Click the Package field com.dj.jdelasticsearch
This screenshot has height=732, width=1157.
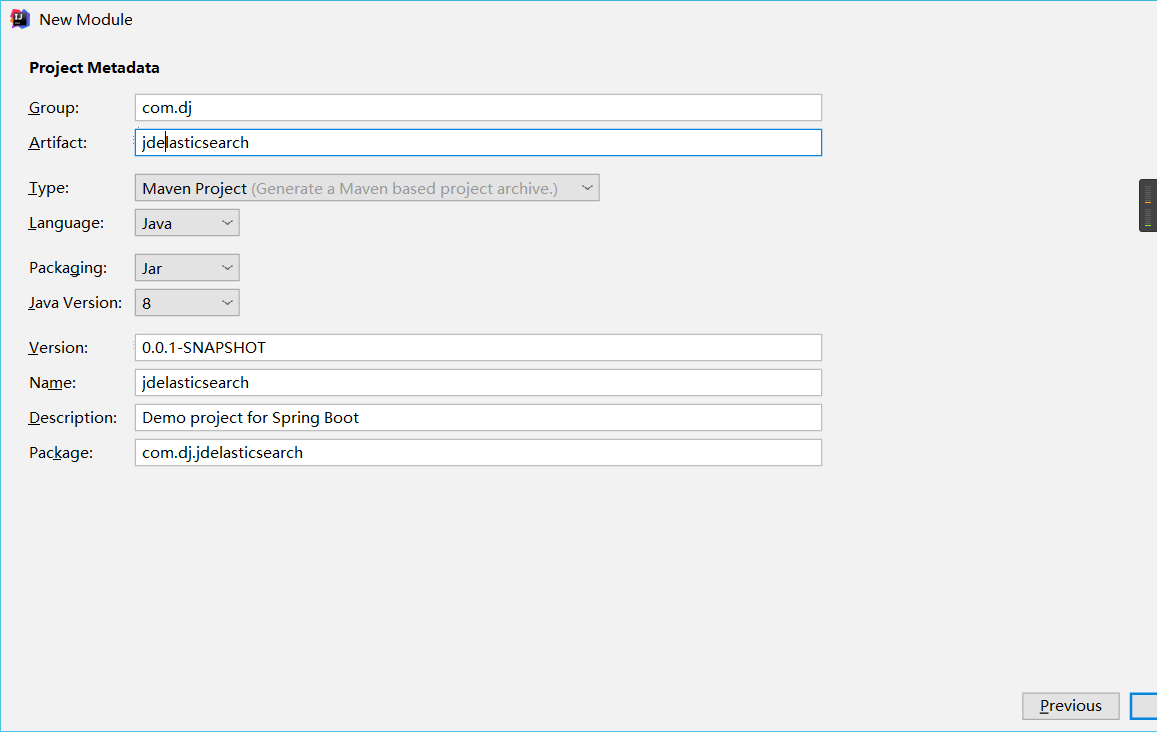click(478, 452)
